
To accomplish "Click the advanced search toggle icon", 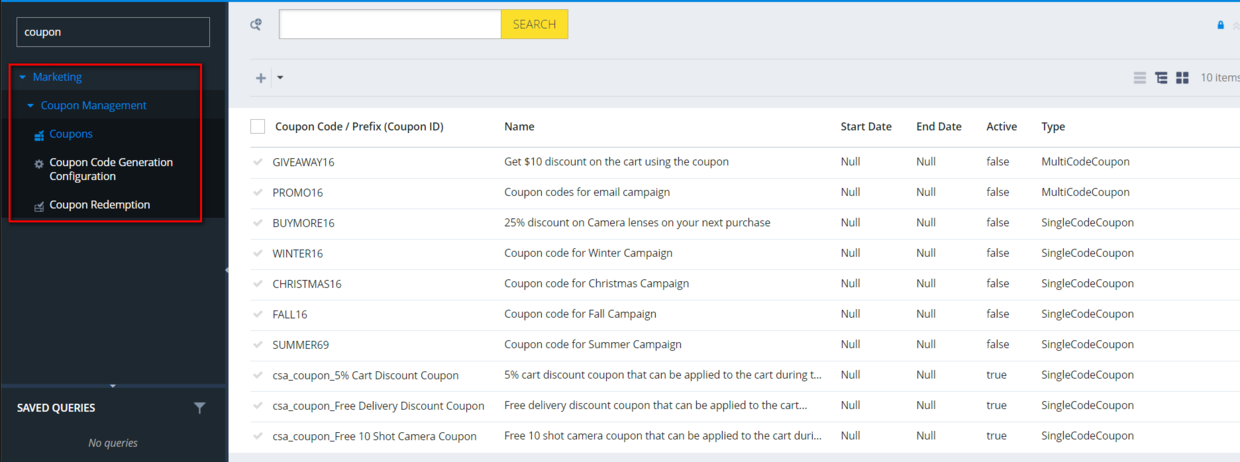I will 256,25.
